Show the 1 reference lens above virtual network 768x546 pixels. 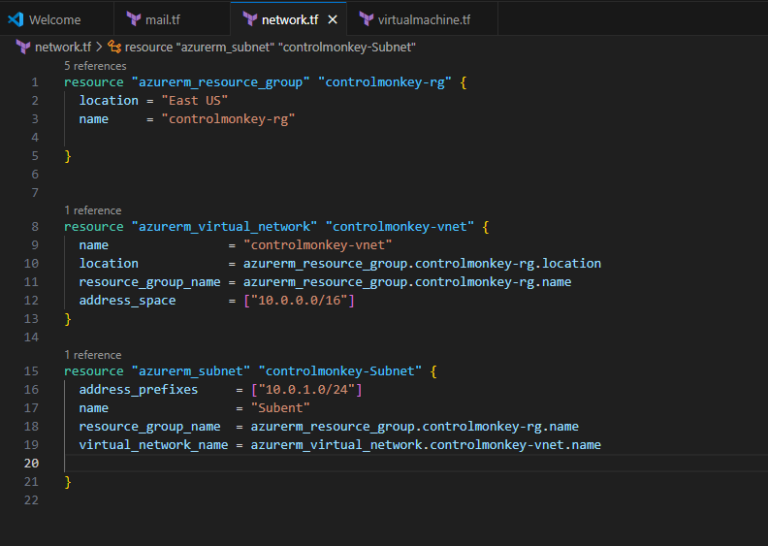(93, 210)
